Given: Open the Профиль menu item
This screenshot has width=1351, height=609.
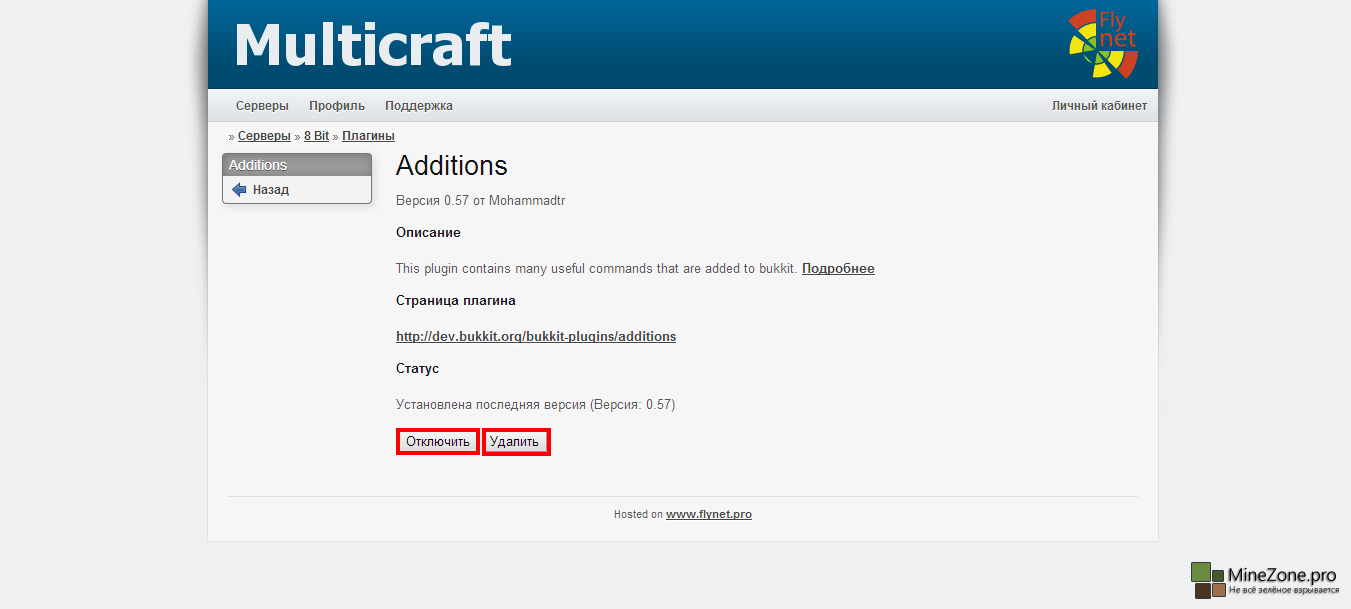Looking at the screenshot, I should tap(337, 106).
